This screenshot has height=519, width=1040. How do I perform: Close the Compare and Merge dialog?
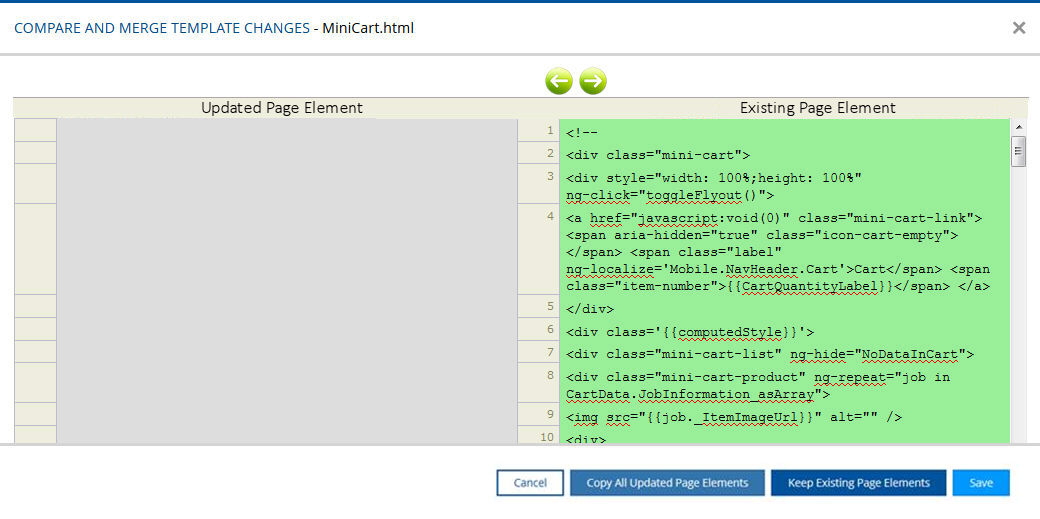click(x=1019, y=28)
